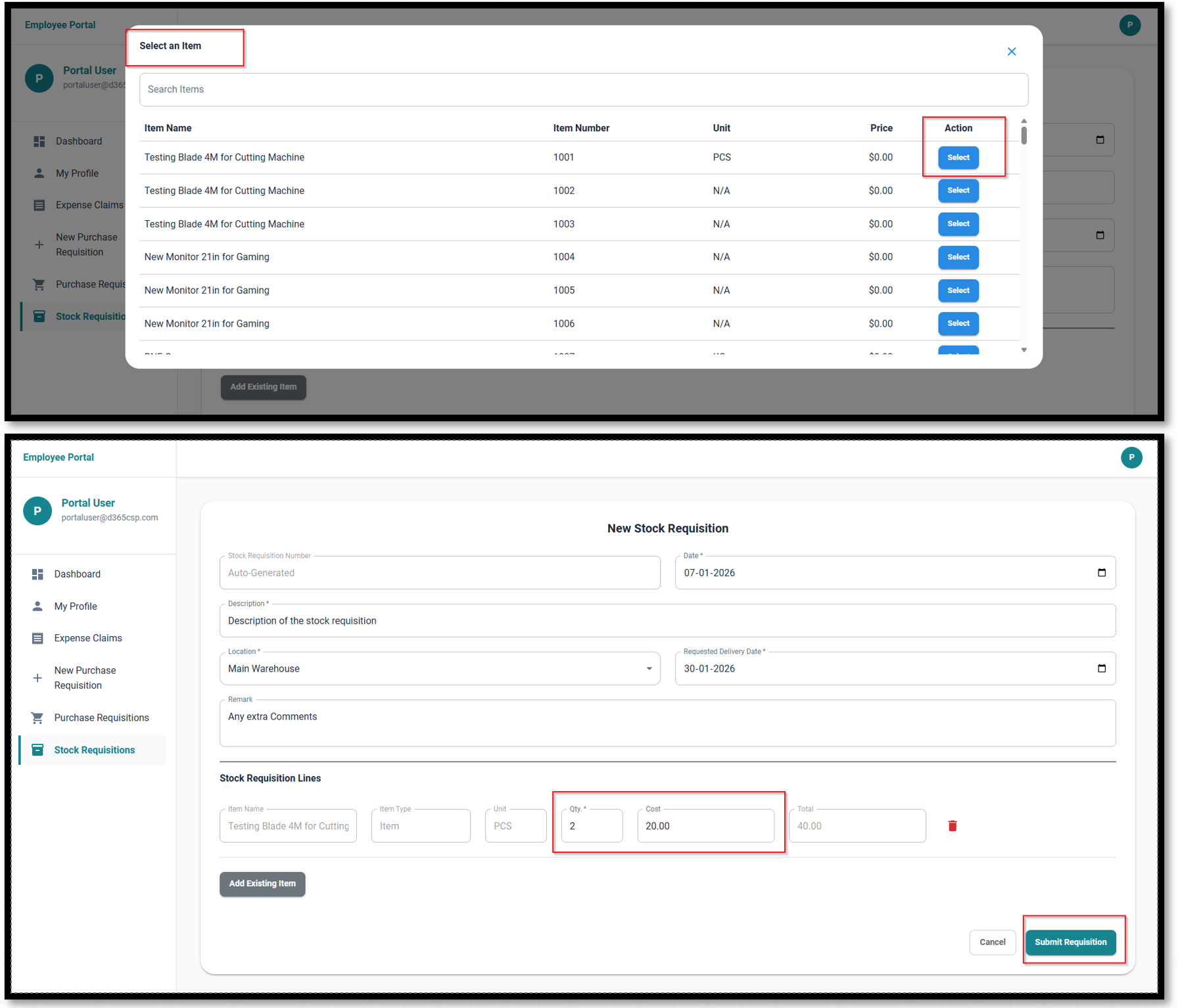Cancel the new stock requisition
This screenshot has height=1008, width=1178.
pos(991,942)
